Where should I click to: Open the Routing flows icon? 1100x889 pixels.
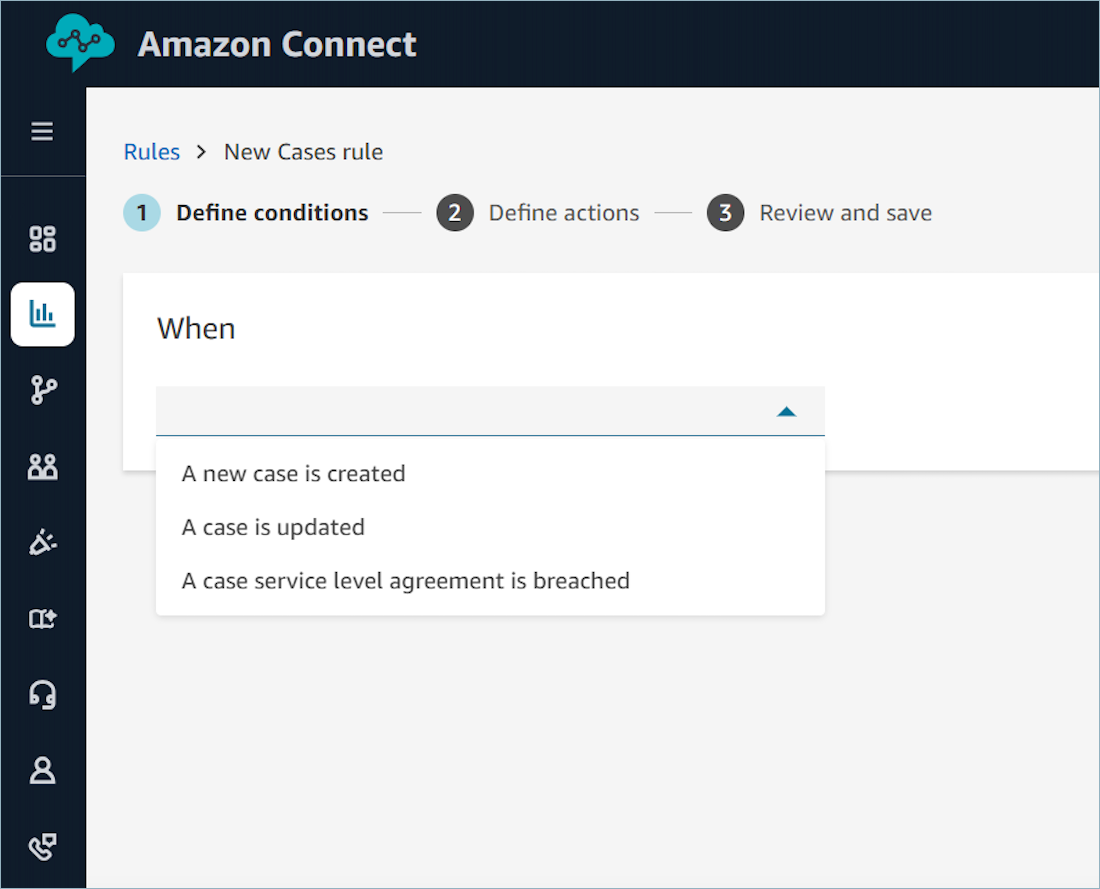tap(42, 390)
